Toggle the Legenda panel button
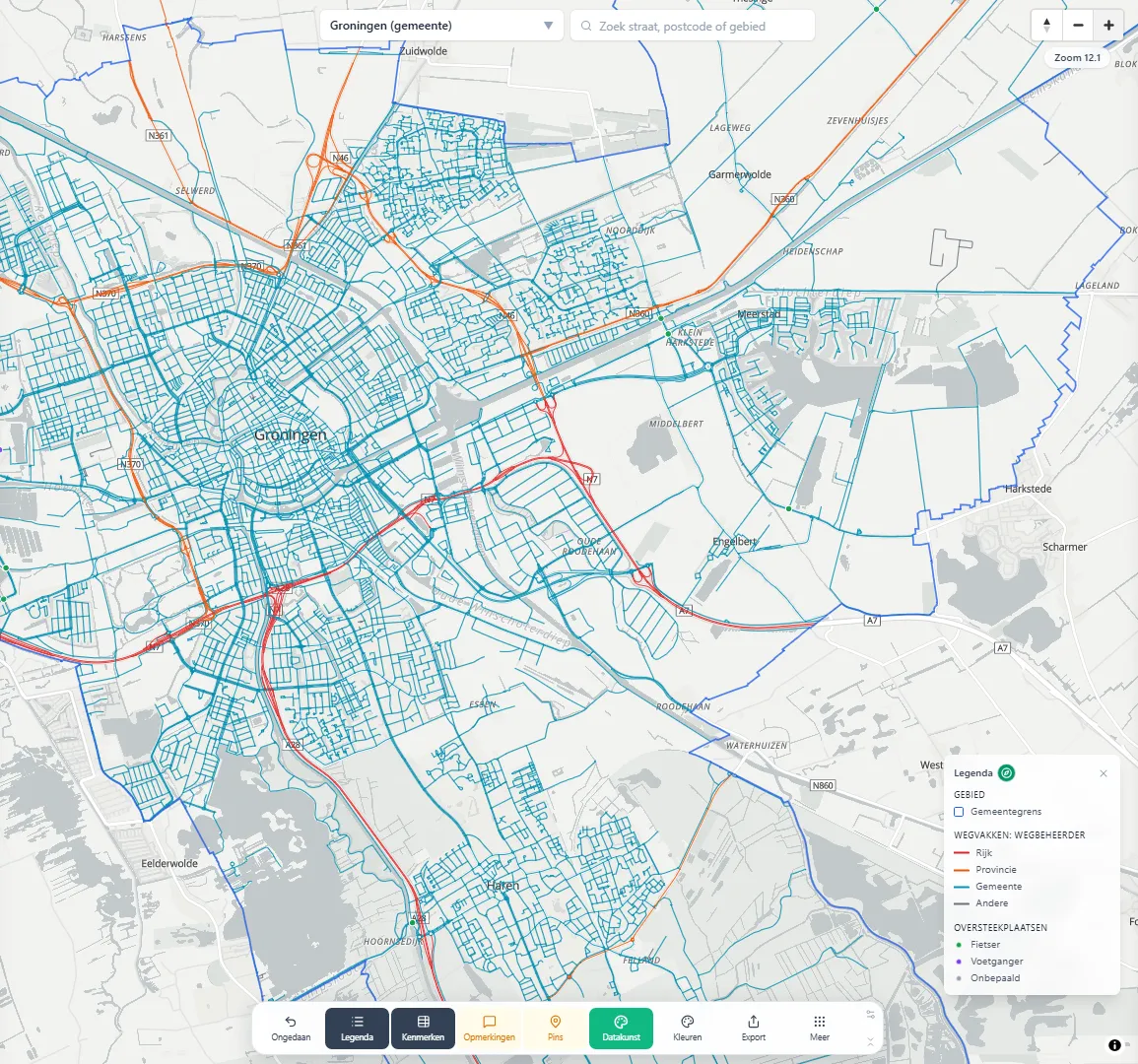Image resolution: width=1138 pixels, height=1064 pixels. coord(357,1029)
